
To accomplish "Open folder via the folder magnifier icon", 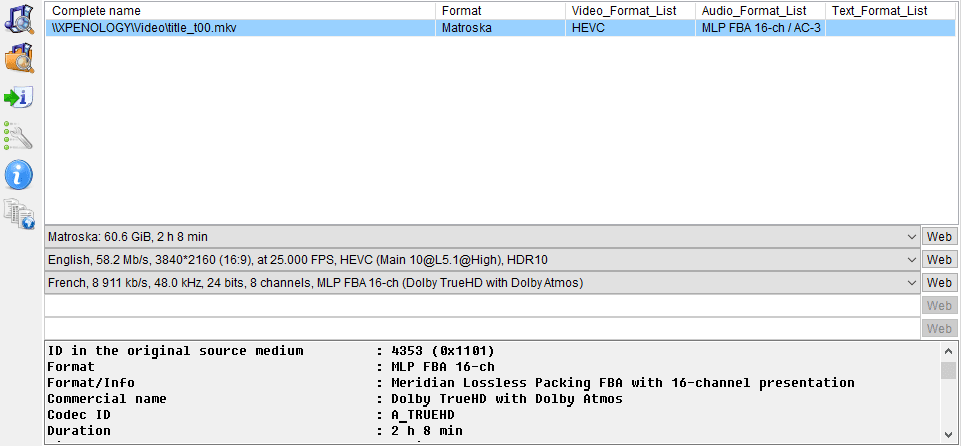I will (19, 58).
